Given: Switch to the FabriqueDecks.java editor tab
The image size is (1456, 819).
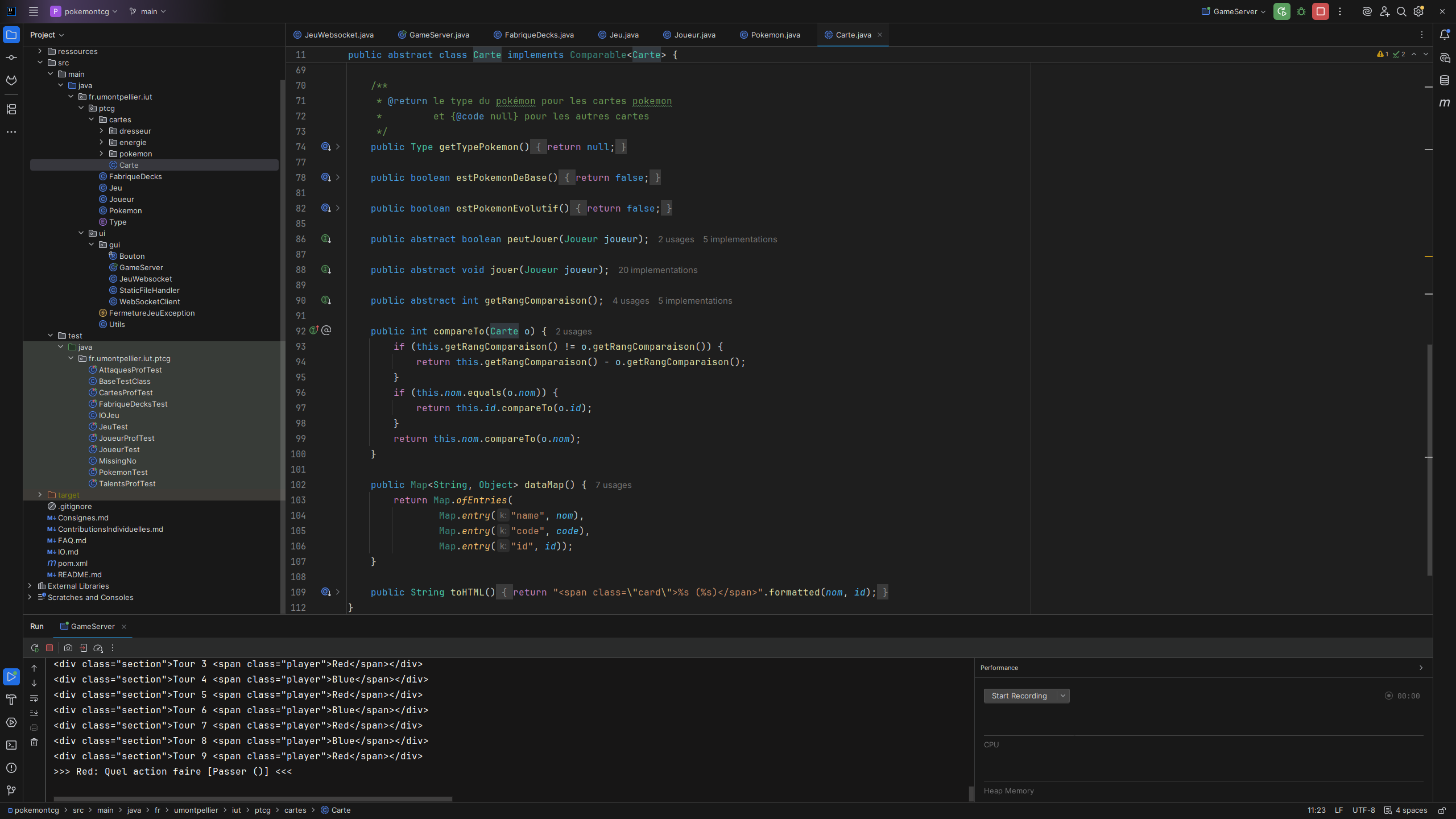Looking at the screenshot, I should point(539,35).
